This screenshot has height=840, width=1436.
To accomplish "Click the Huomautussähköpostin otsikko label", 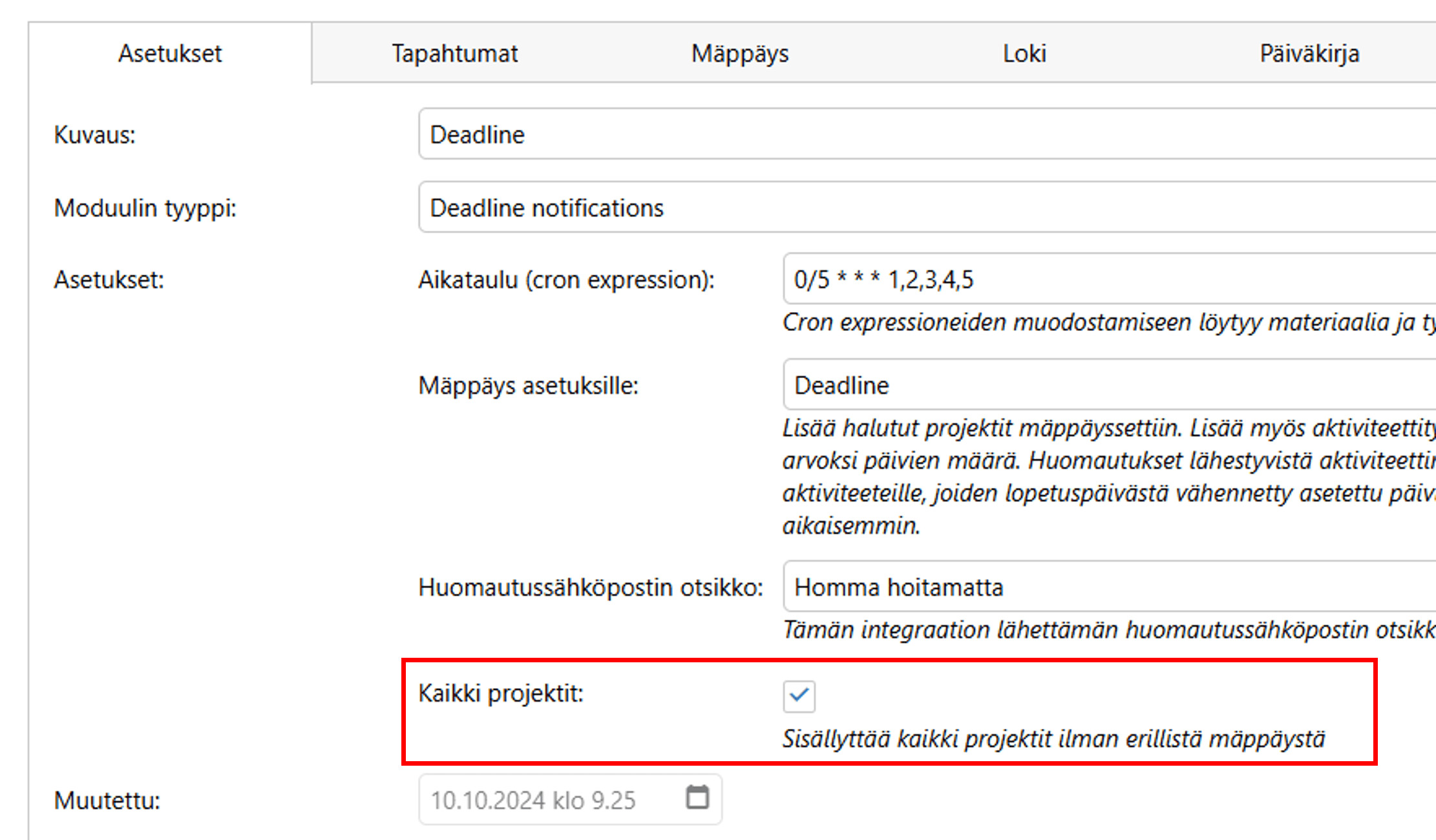I will 591,587.
